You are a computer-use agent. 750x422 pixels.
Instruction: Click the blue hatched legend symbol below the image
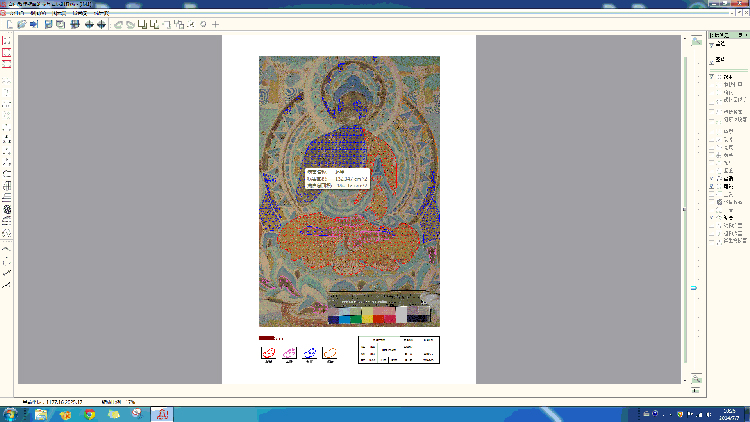point(309,353)
